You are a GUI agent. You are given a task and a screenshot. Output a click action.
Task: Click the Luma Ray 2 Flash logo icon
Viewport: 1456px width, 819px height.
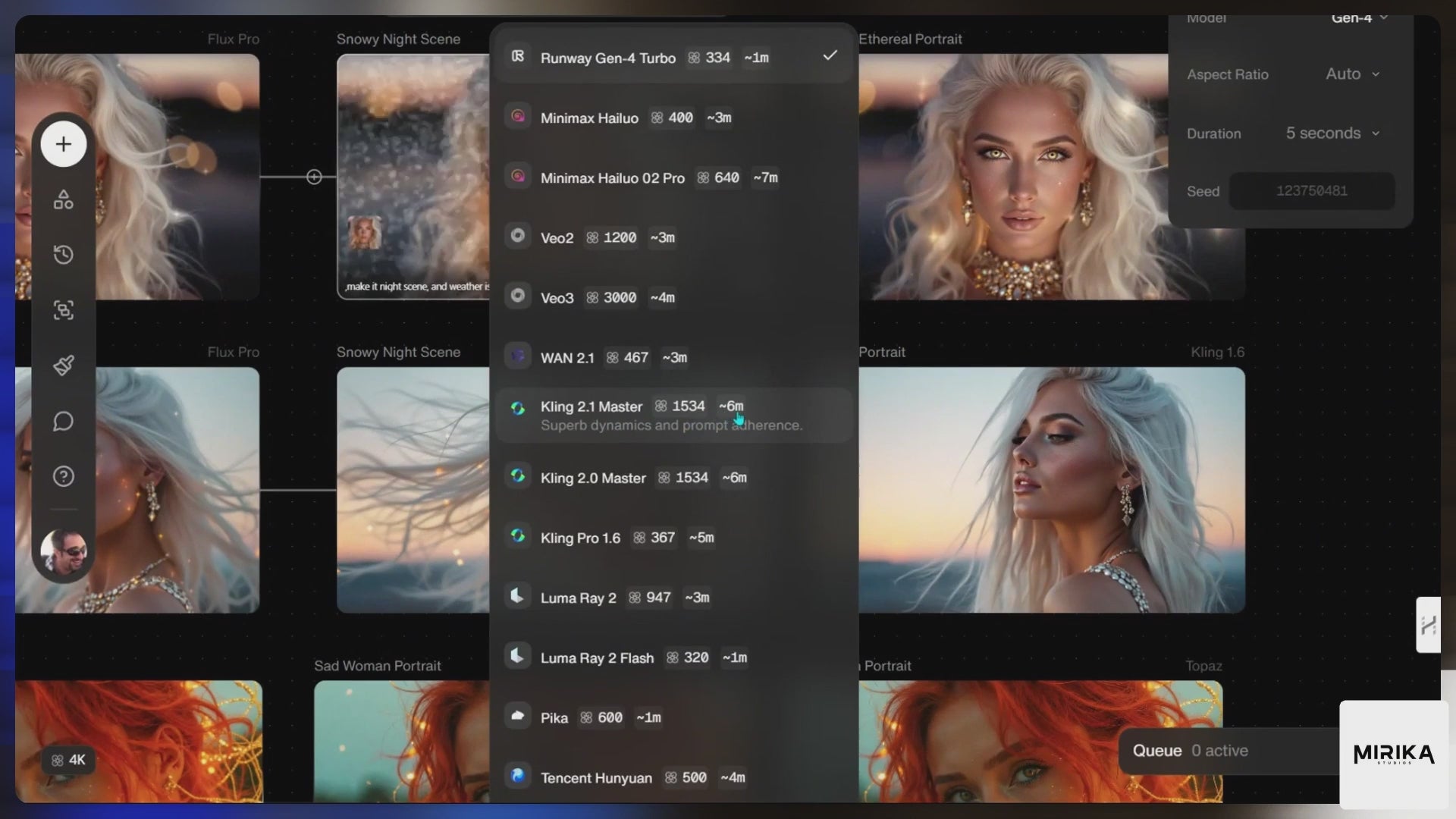click(x=518, y=656)
